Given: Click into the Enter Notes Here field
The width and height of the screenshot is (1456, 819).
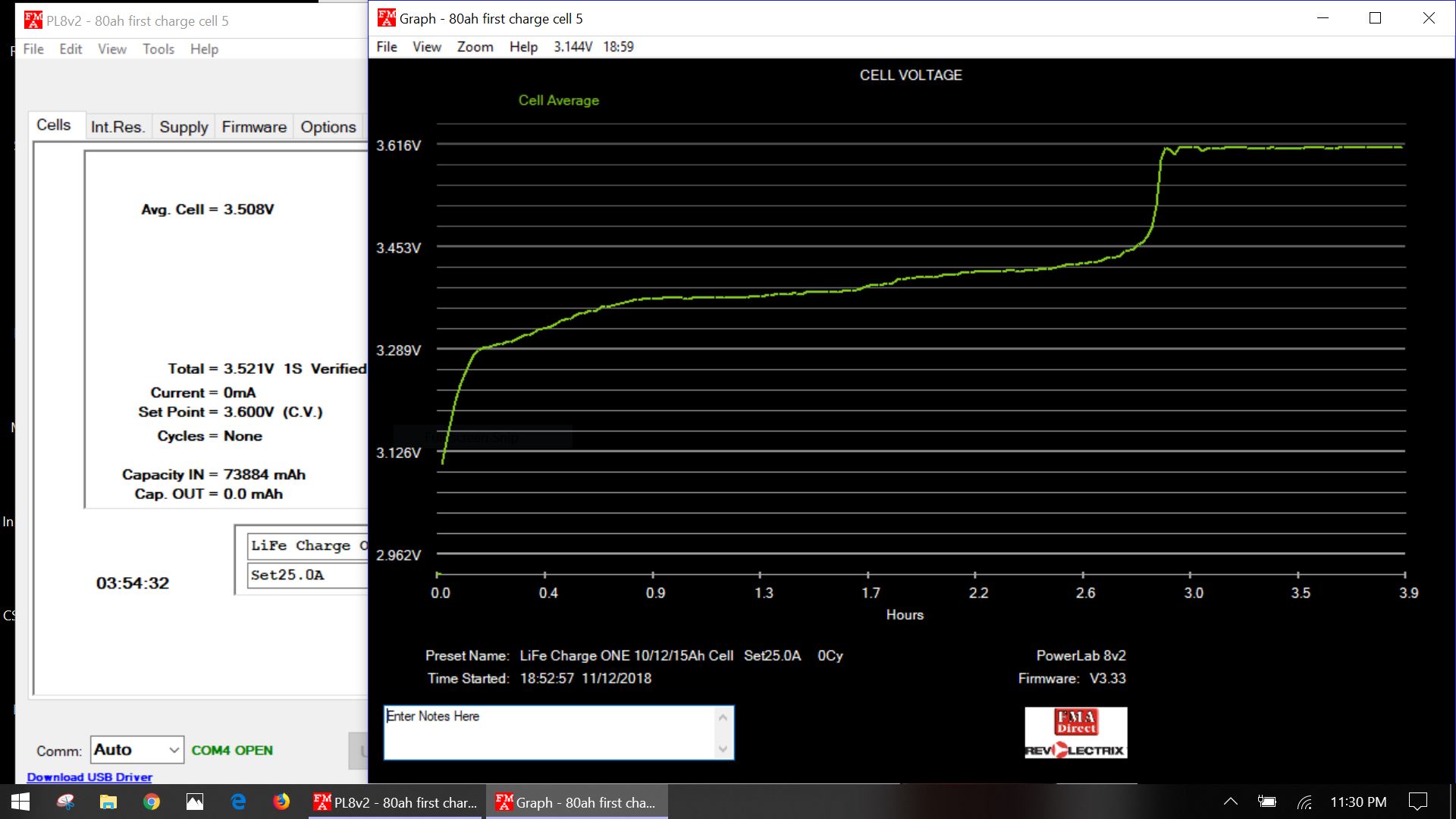Looking at the screenshot, I should (x=550, y=733).
